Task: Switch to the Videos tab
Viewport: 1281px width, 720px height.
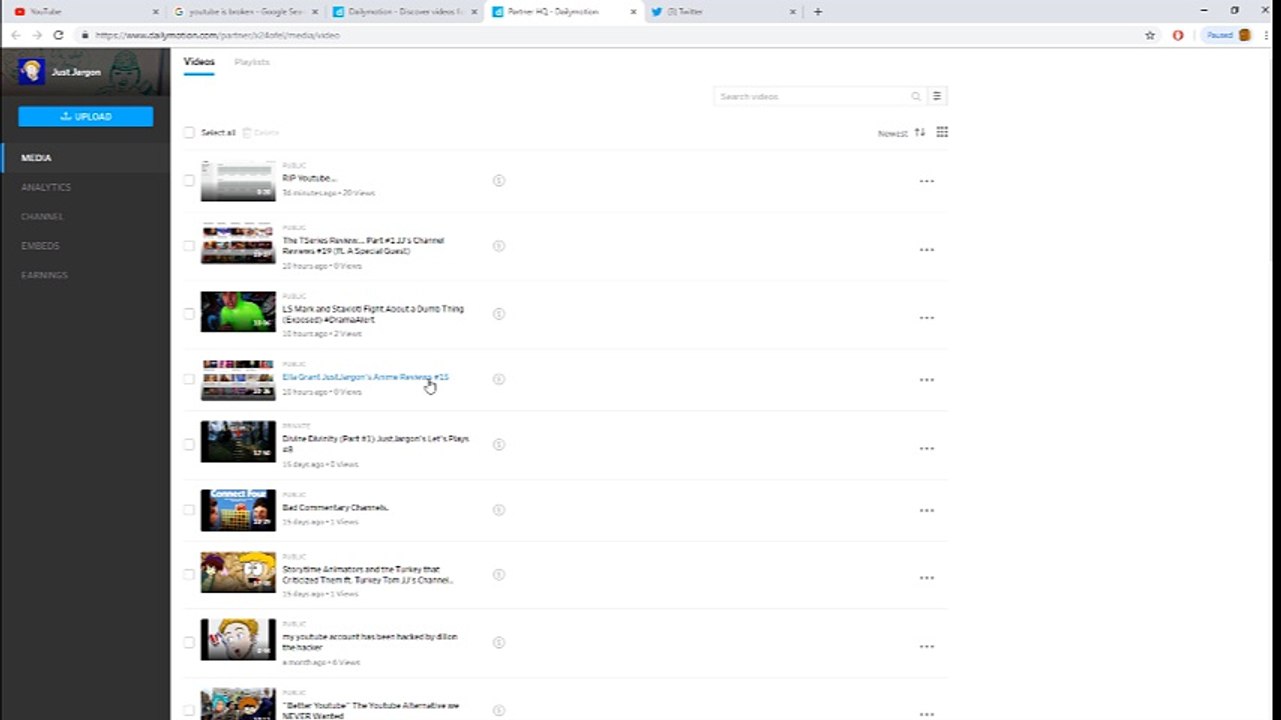Action: pyautogui.click(x=199, y=62)
